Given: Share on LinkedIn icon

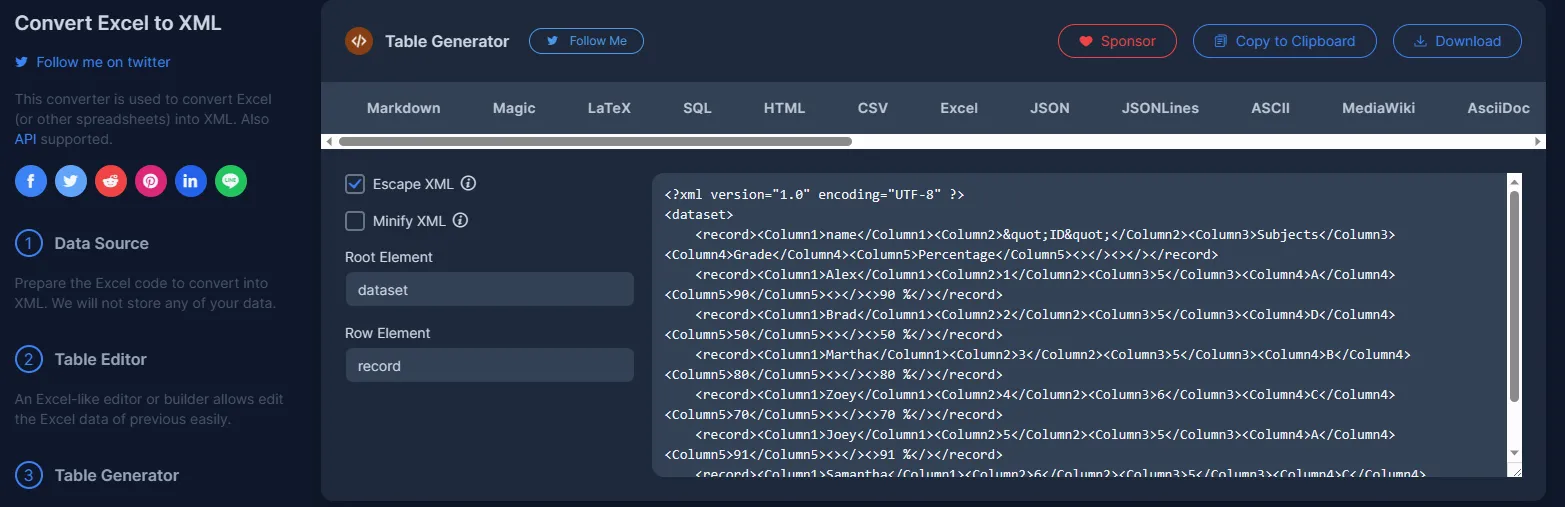Looking at the screenshot, I should [x=191, y=181].
